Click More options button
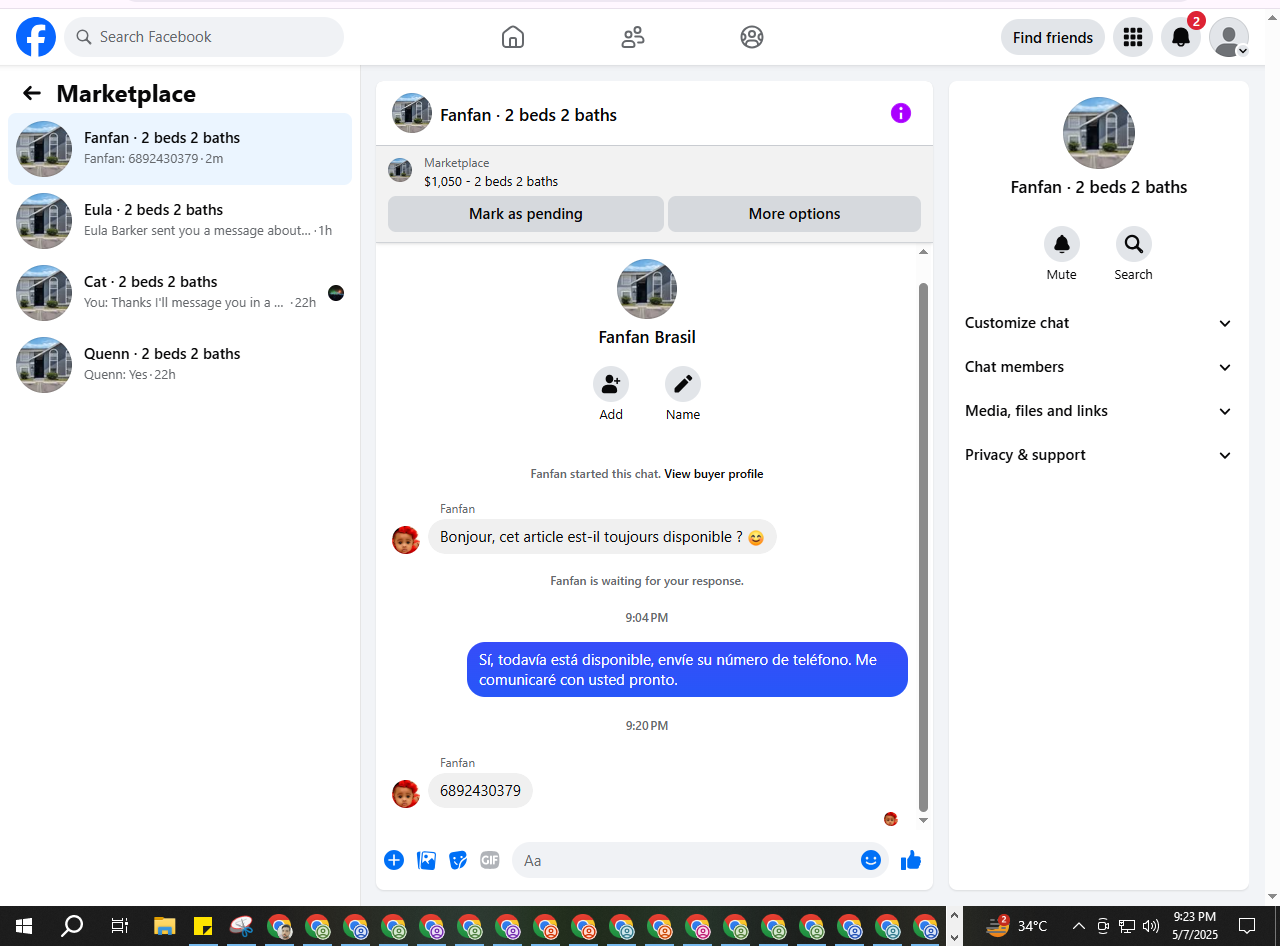Image resolution: width=1280 pixels, height=946 pixels. coord(794,214)
